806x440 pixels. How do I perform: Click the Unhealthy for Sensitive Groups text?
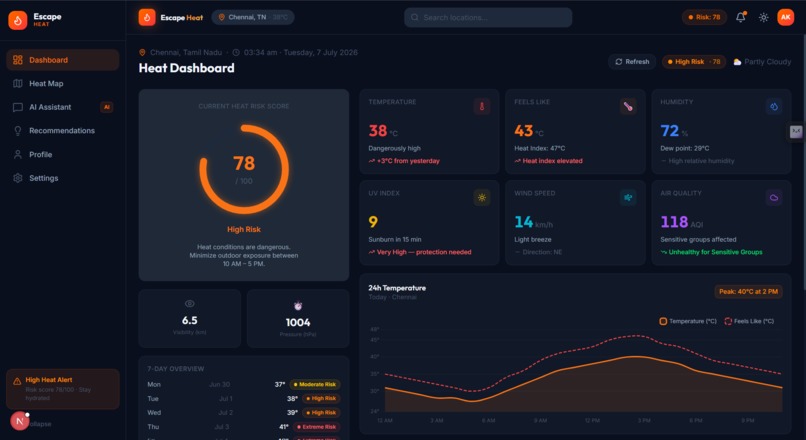click(x=715, y=252)
